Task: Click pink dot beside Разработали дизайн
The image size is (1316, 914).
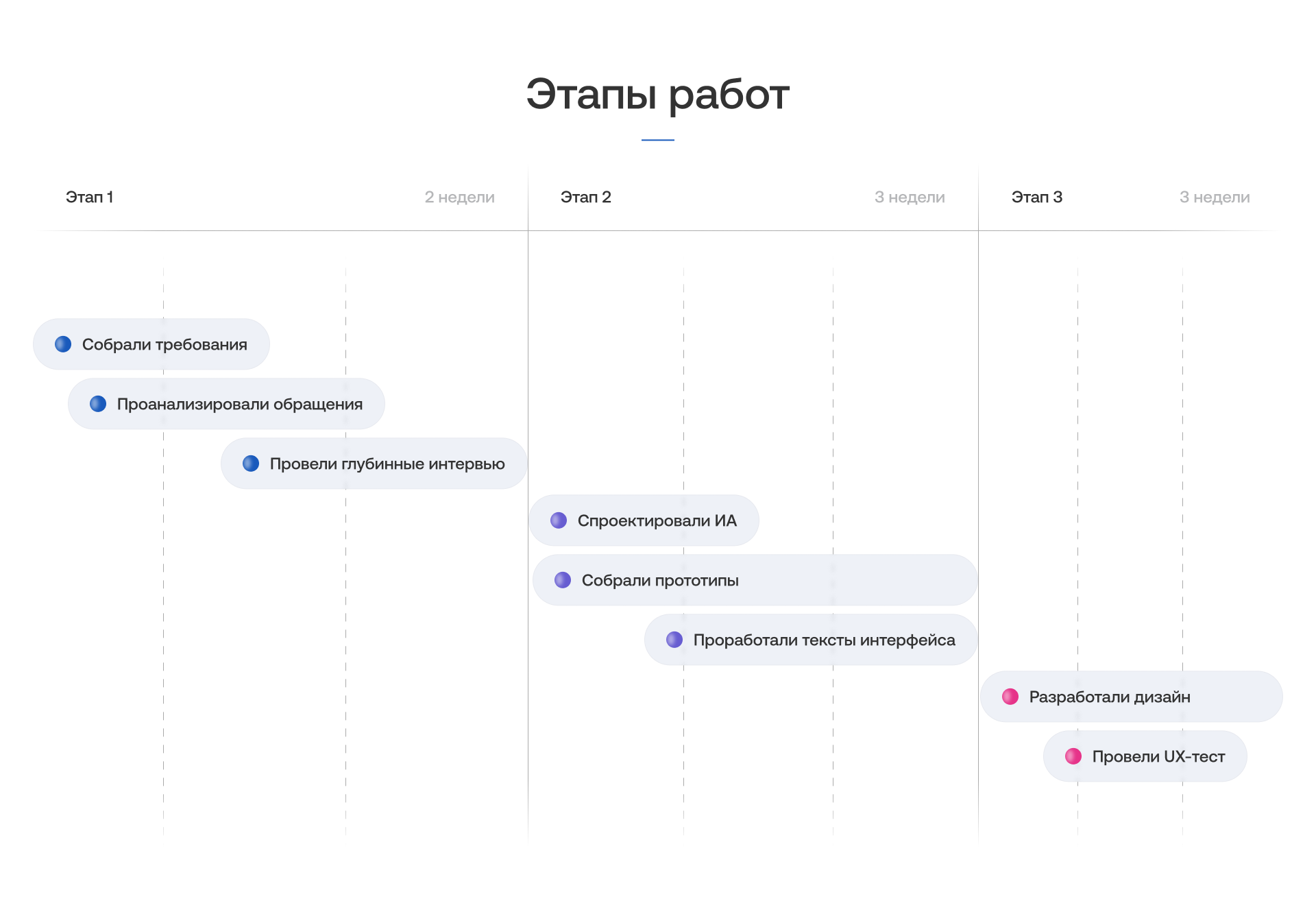Action: tap(1010, 697)
